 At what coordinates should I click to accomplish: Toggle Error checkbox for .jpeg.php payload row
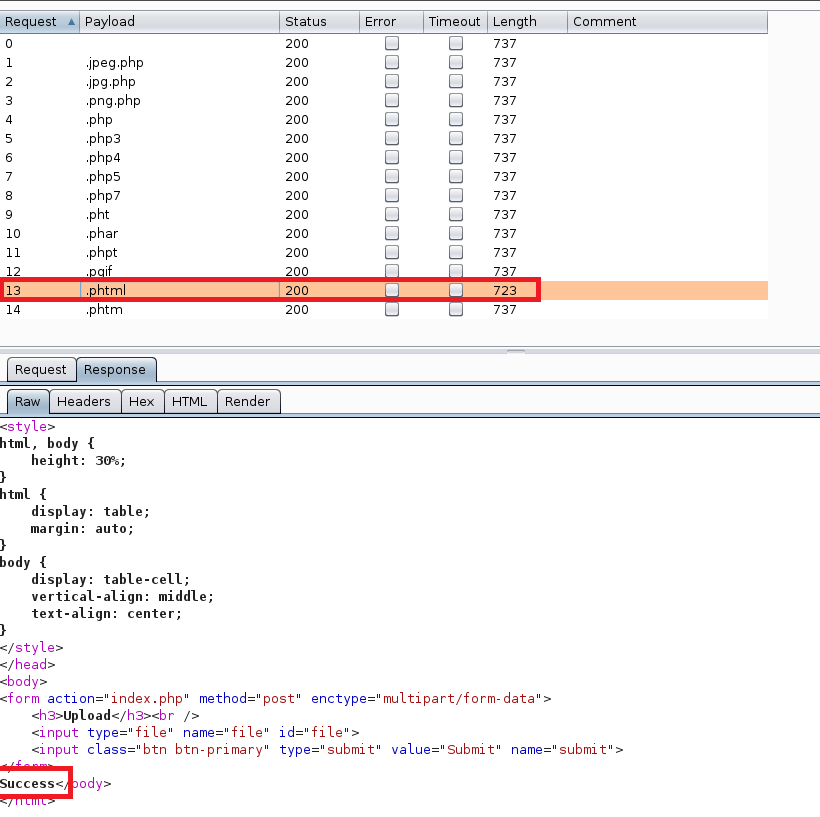[x=392, y=62]
